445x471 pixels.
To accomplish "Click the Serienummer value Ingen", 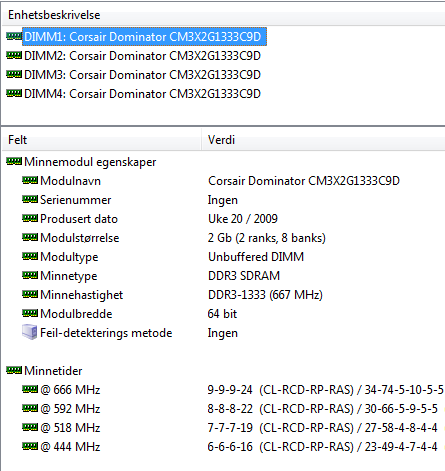I will tap(223, 200).
